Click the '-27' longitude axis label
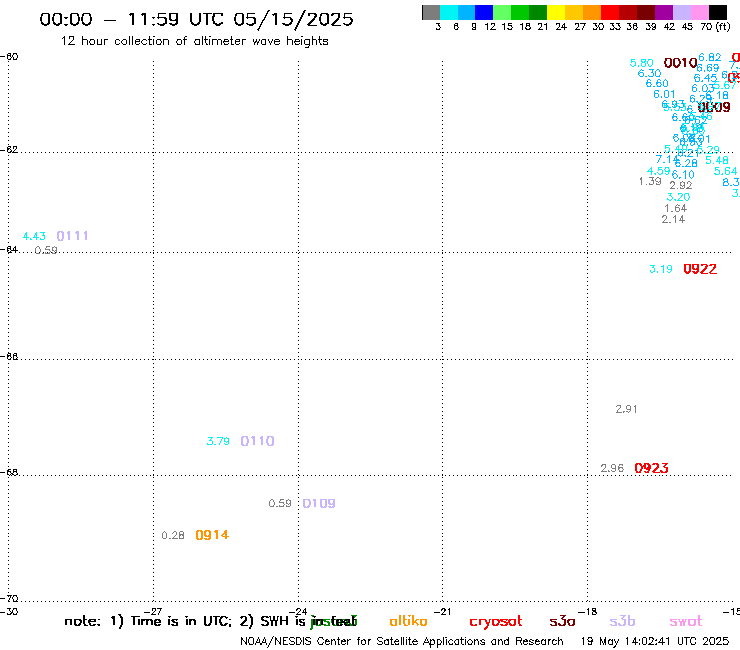Screen dimensions: 740x650 coord(153,612)
